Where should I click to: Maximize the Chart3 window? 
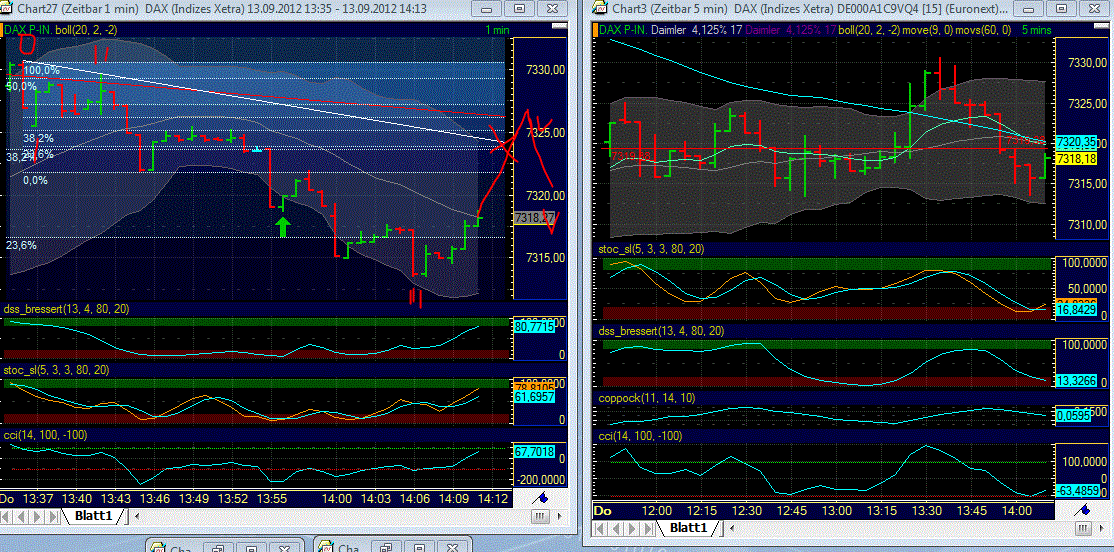1062,9
